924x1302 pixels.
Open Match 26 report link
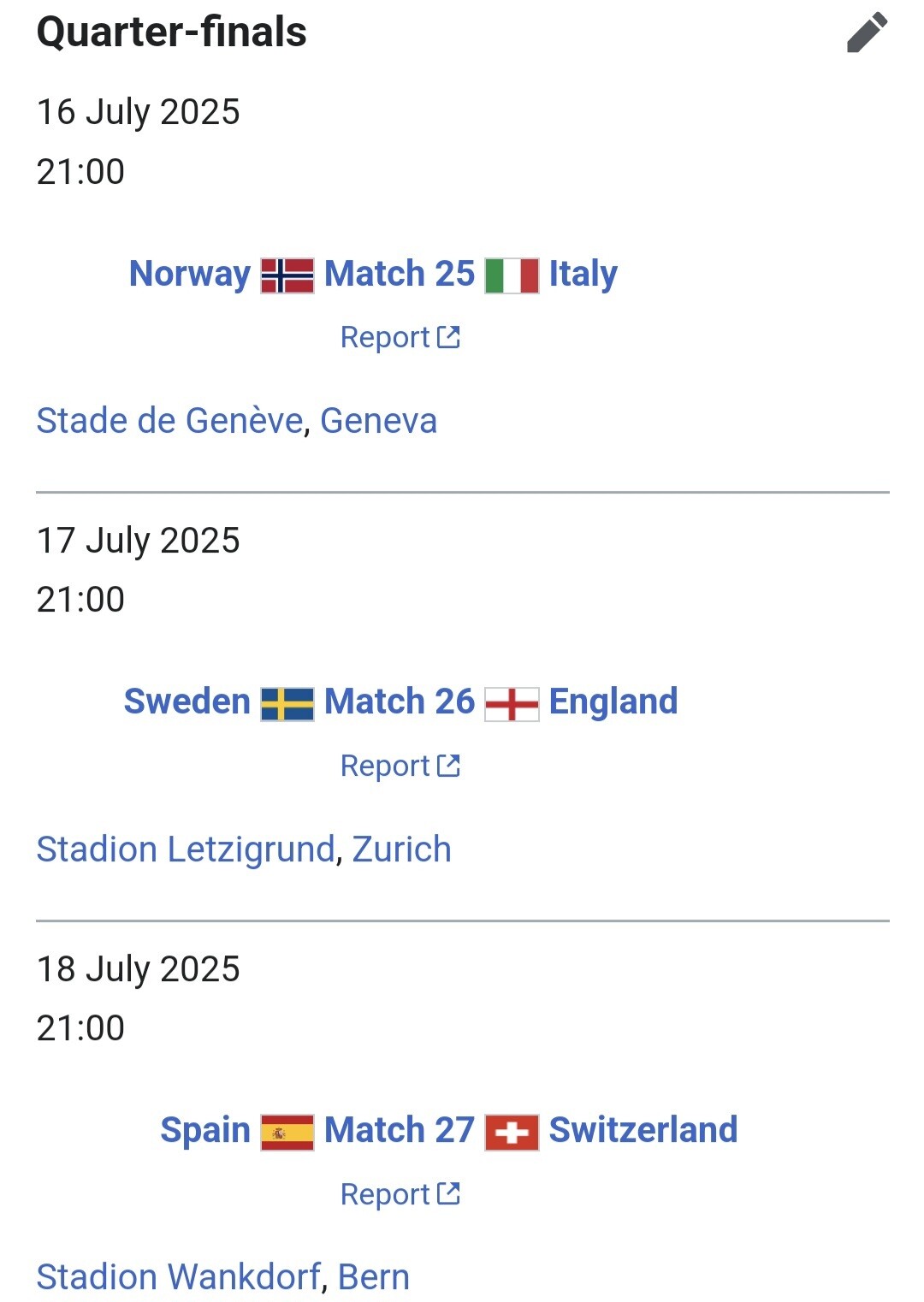[400, 766]
